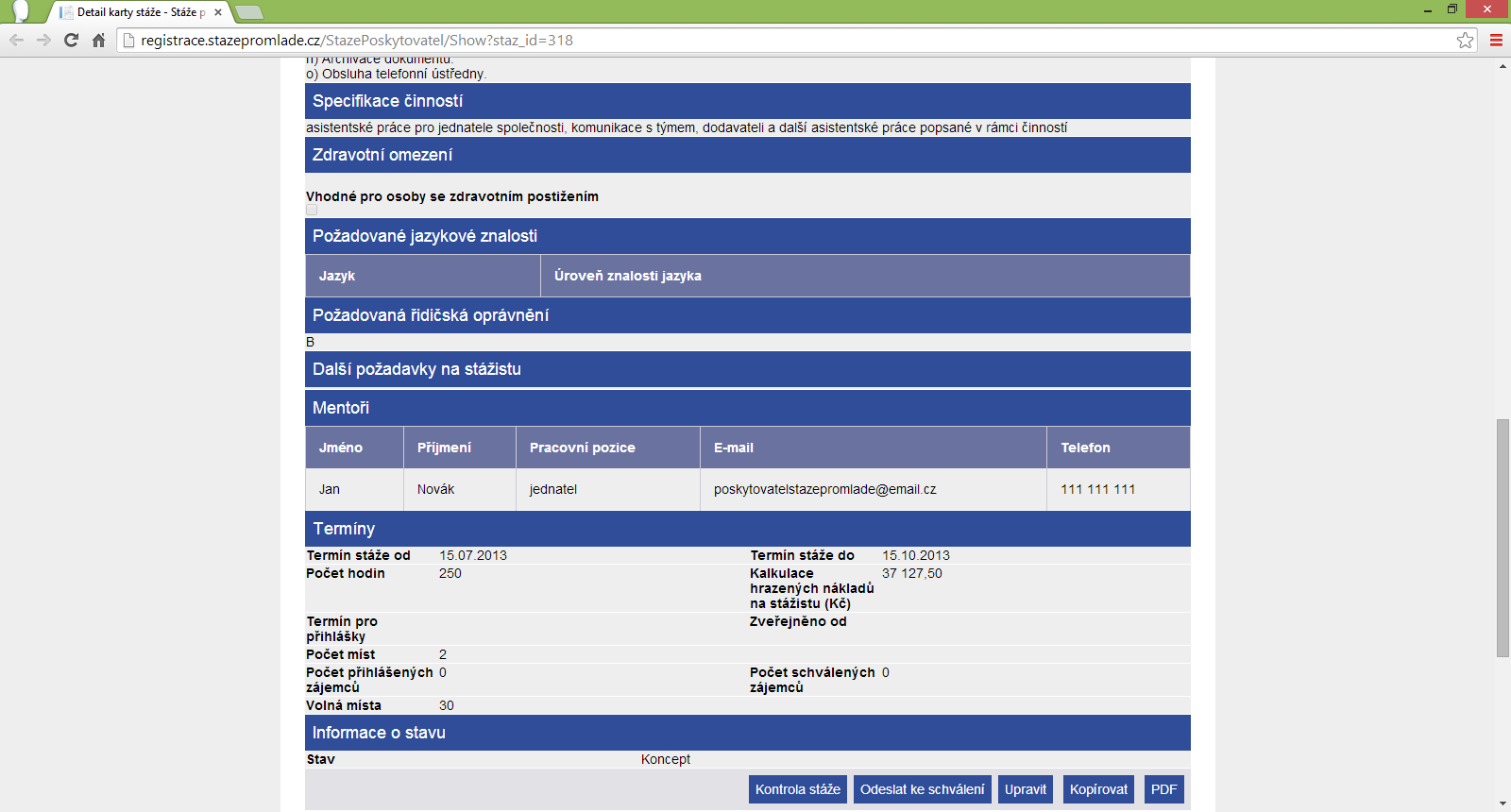Click the cost value 37 127,50
The image size is (1511, 812).
[912, 573]
